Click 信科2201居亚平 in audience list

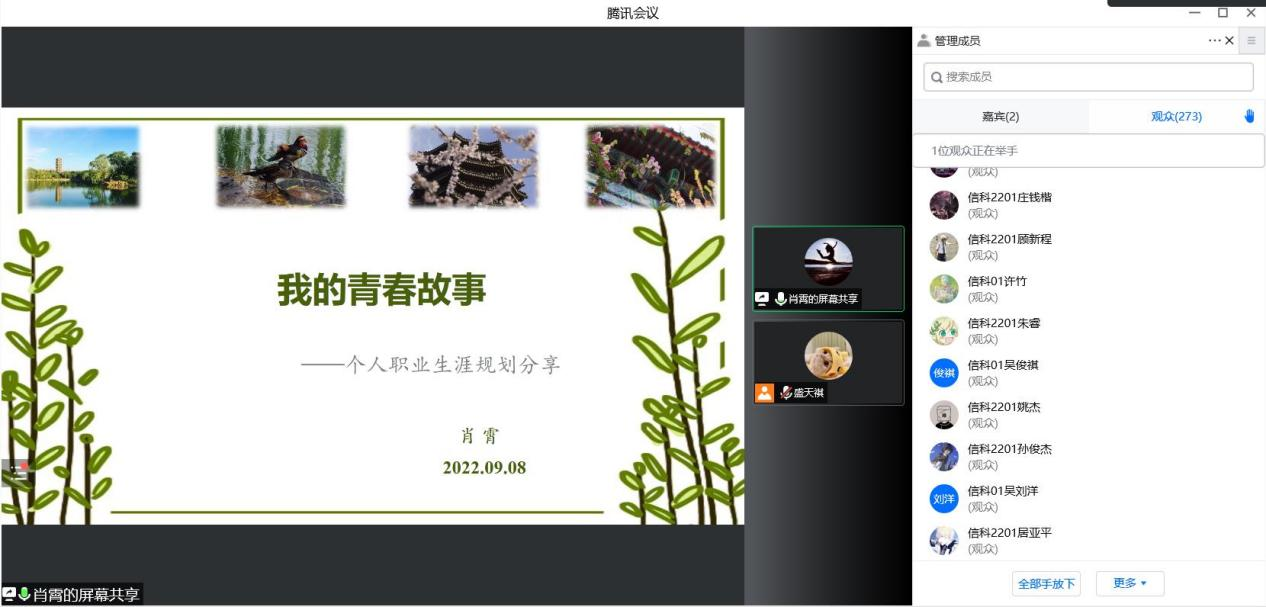point(1009,534)
